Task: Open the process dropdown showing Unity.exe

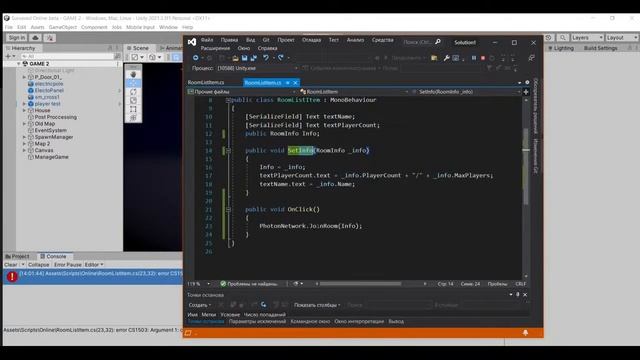Action: coord(258,68)
